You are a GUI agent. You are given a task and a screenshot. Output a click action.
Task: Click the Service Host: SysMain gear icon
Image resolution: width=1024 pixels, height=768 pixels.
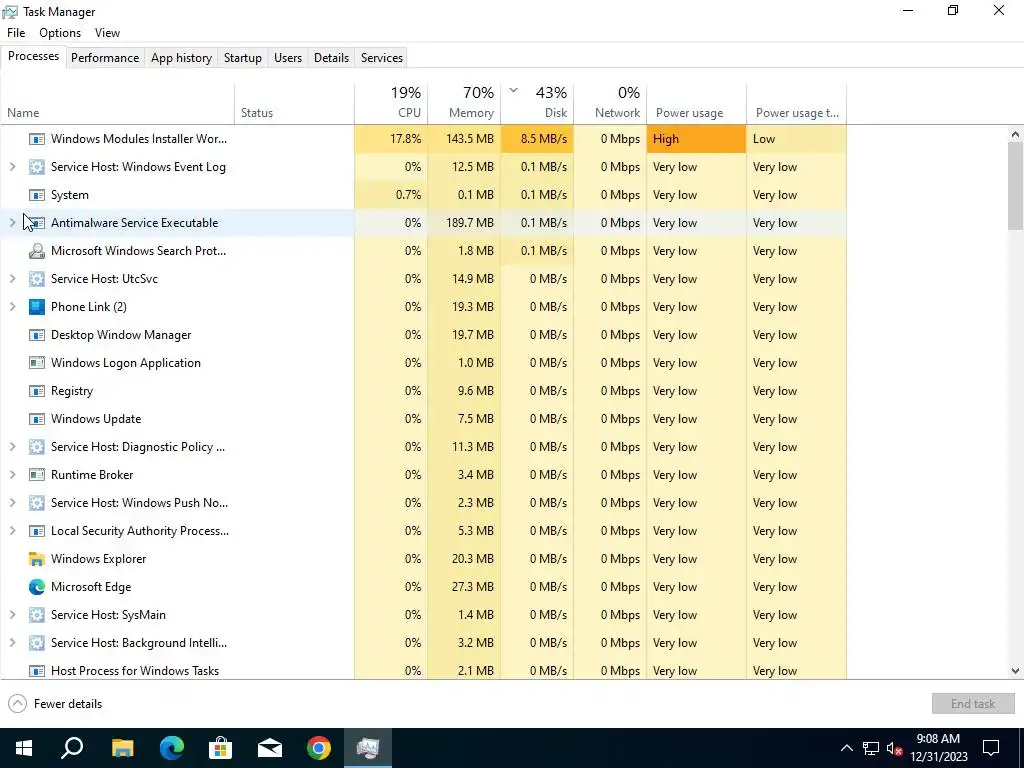[37, 615]
